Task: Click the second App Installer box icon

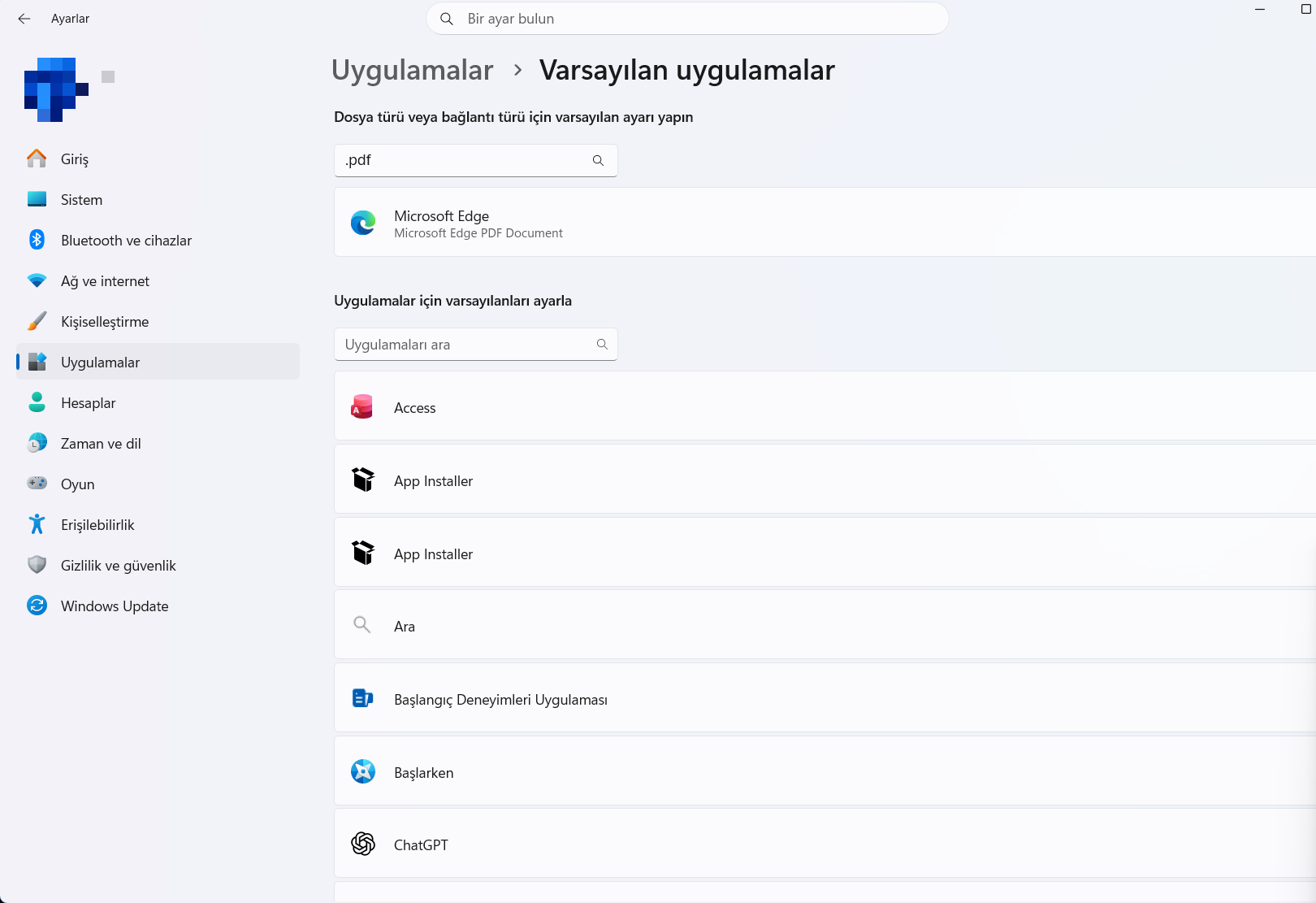Action: pos(363,553)
